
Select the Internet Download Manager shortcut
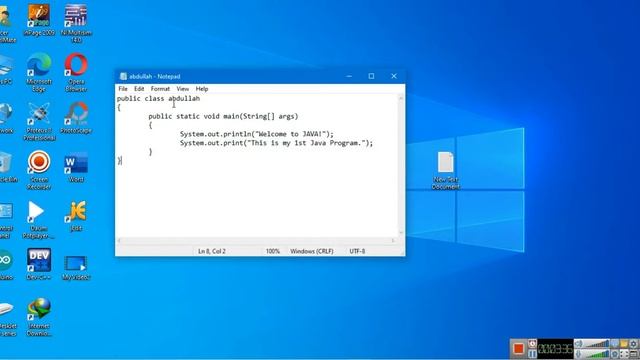pos(39,317)
